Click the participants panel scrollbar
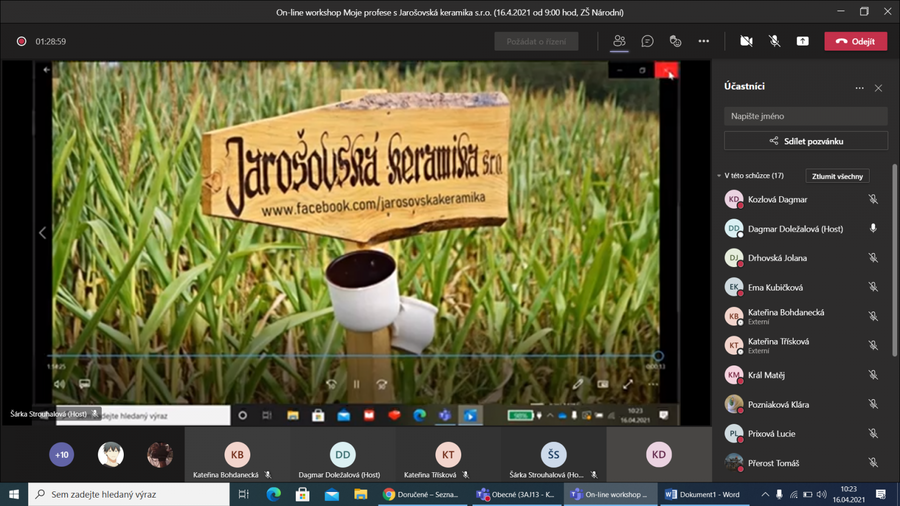 coord(894,261)
